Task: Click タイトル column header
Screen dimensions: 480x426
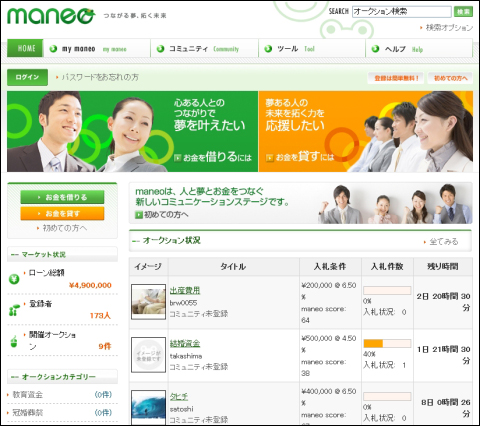Action: pos(233,267)
